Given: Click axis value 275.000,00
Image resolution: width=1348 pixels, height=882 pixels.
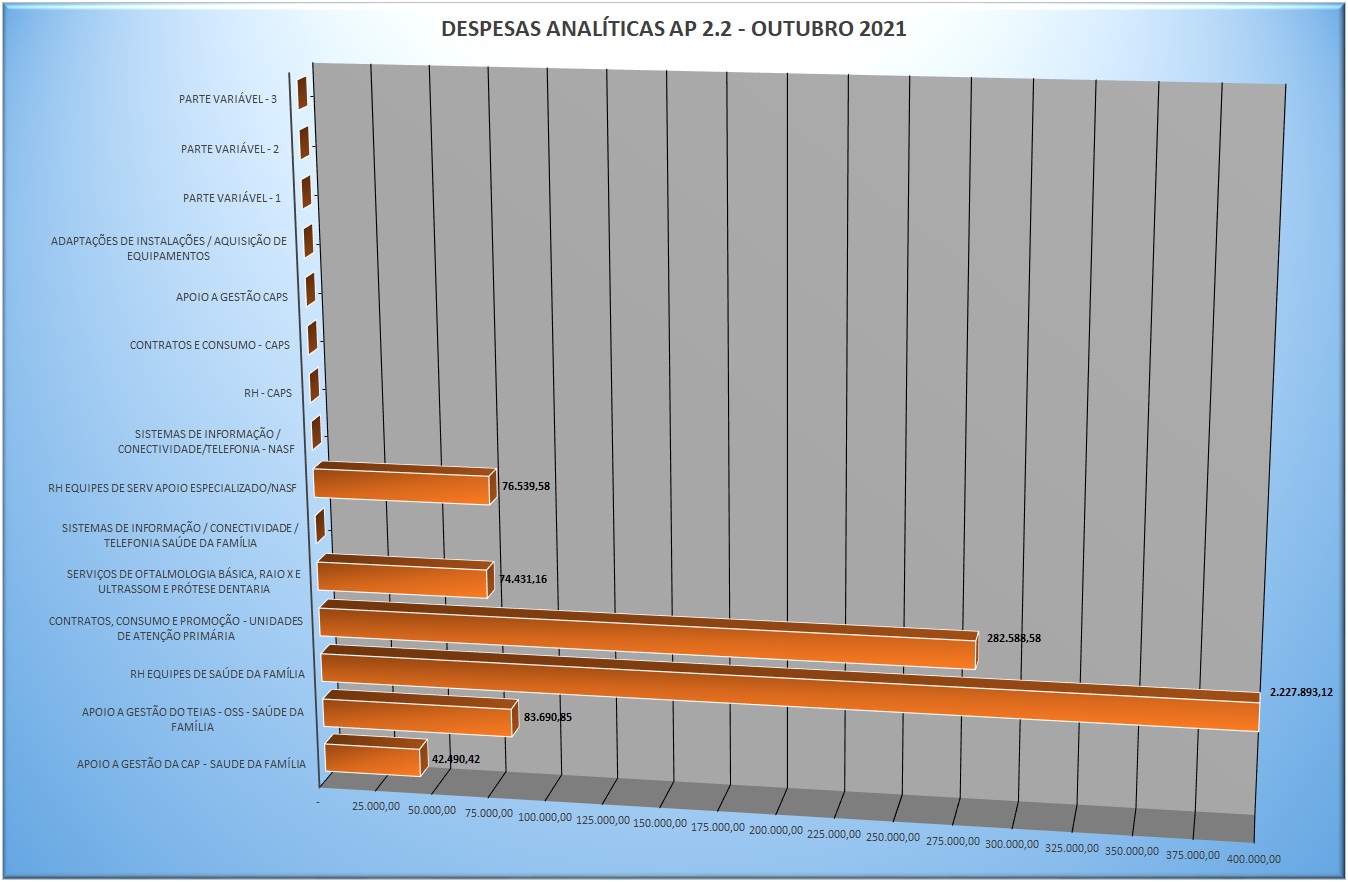Looking at the screenshot, I should pyautogui.click(x=953, y=843).
